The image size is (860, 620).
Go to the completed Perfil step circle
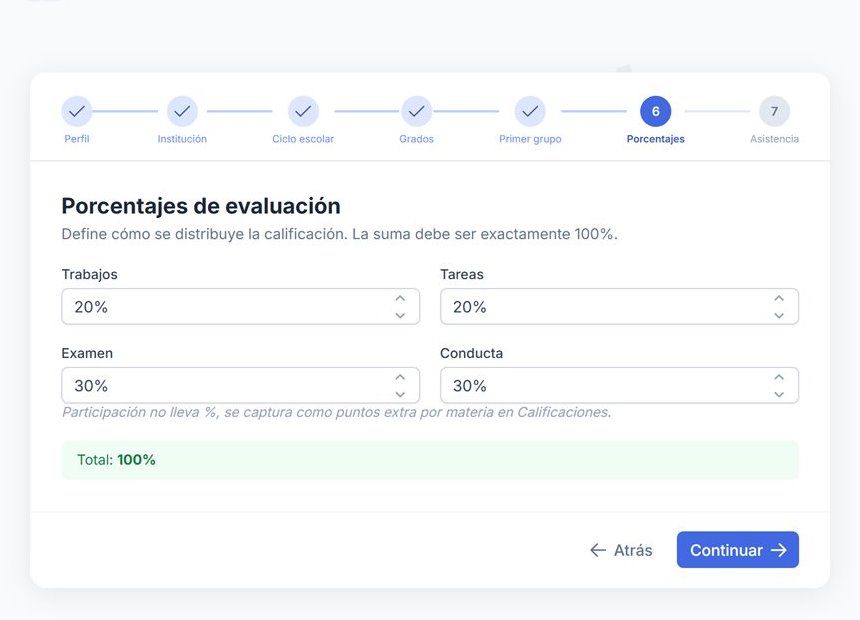(77, 111)
